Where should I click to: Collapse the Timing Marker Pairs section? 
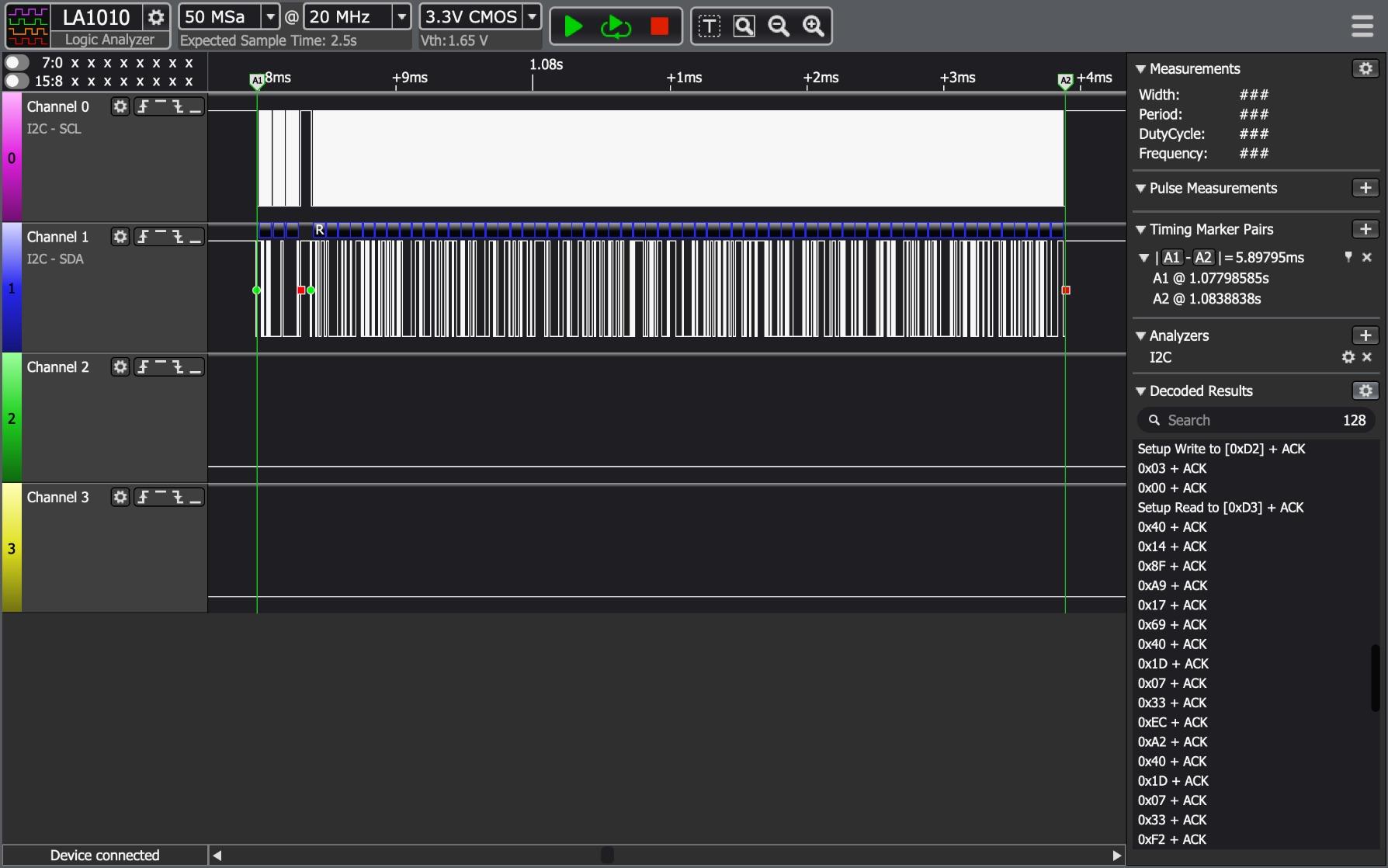[x=1140, y=230]
